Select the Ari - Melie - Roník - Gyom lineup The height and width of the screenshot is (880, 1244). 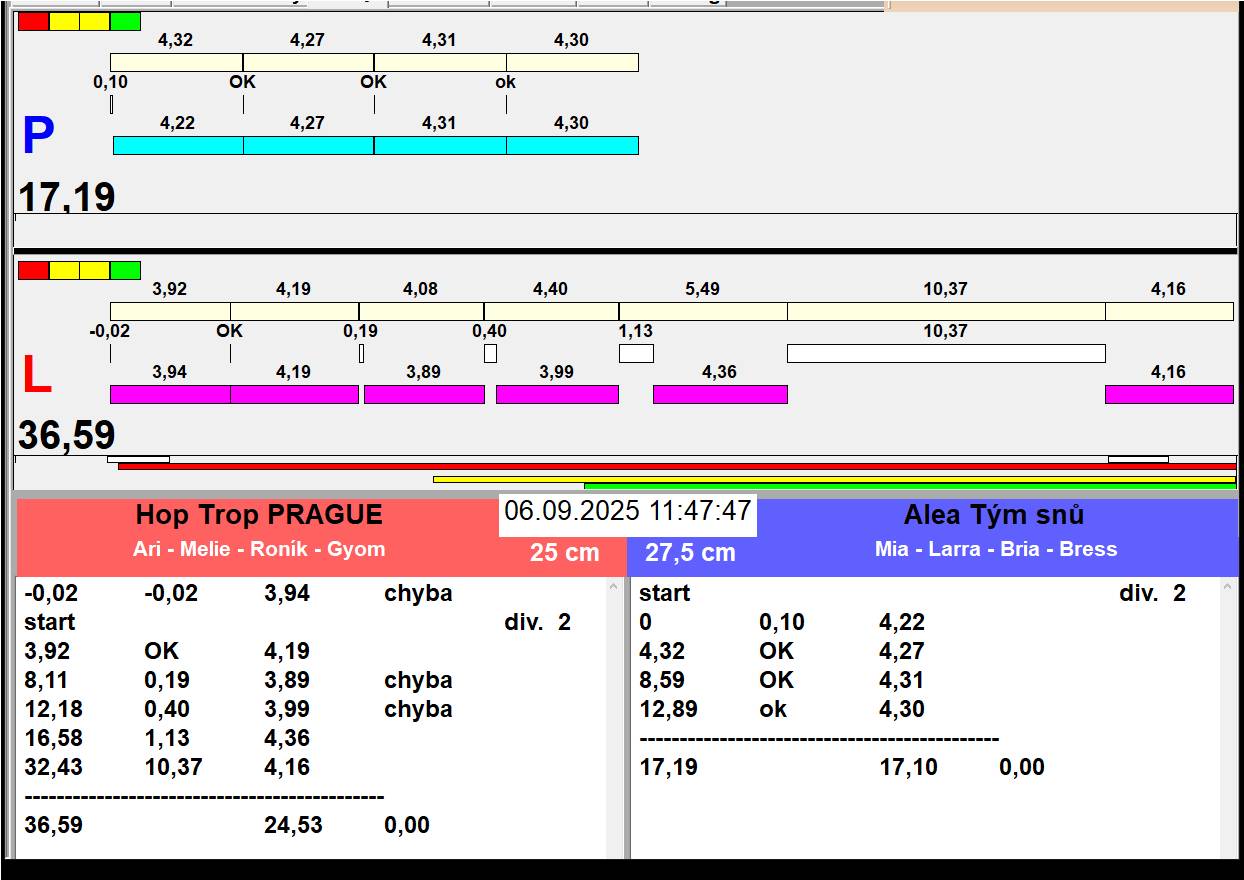click(259, 549)
